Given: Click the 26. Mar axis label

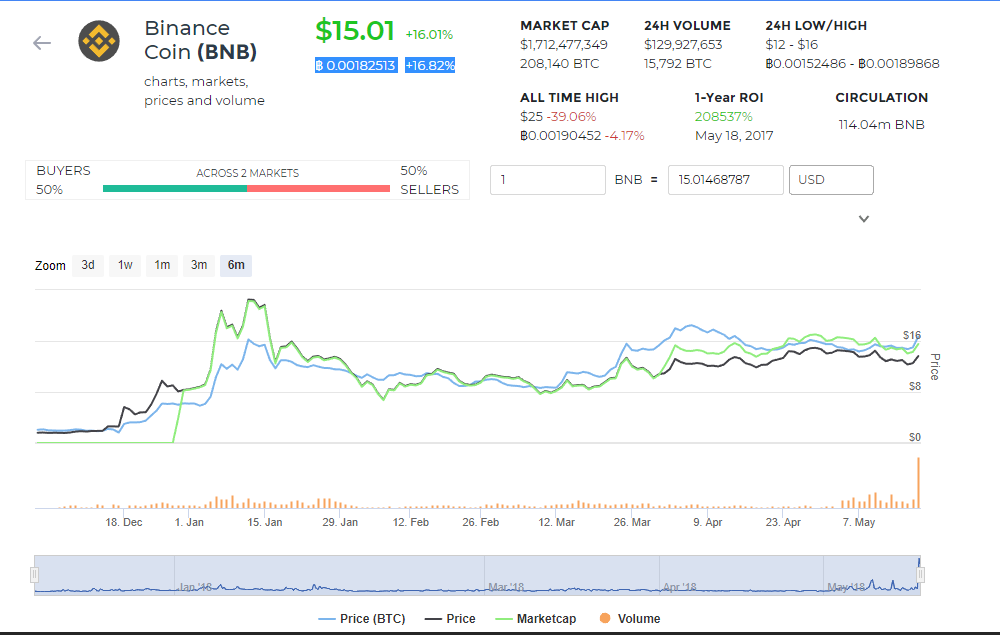Looking at the screenshot, I should point(632,522).
